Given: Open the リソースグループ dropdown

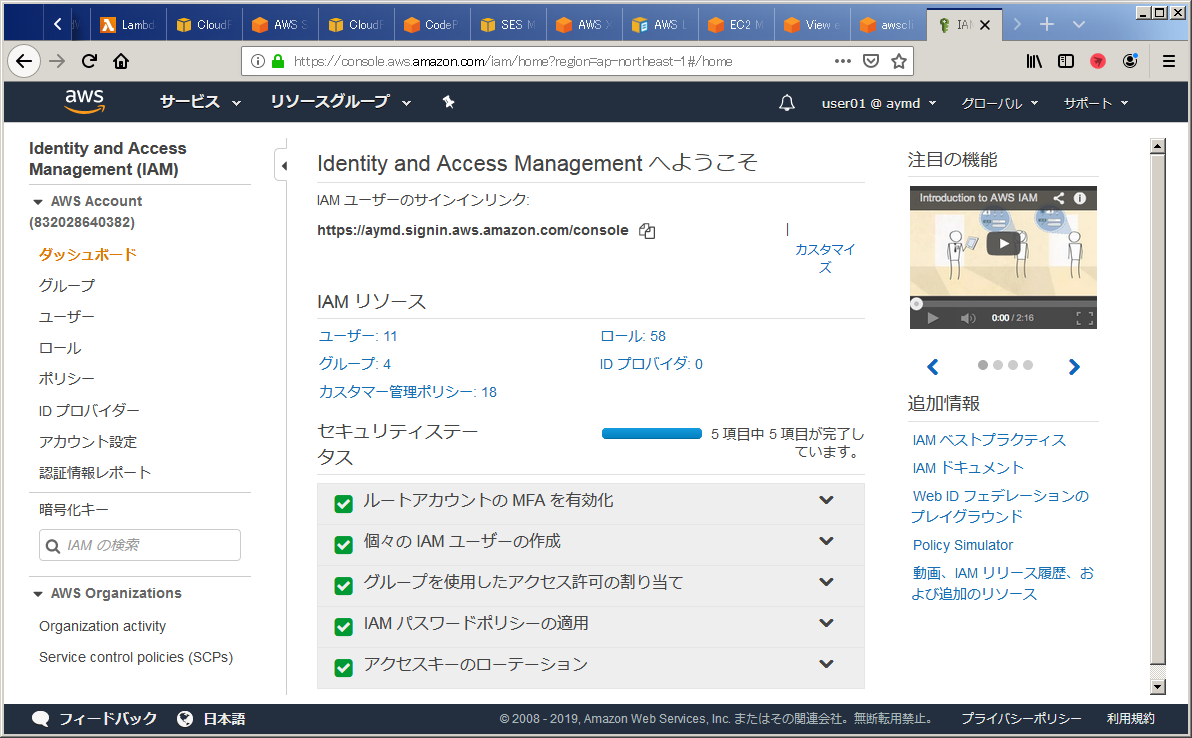Looking at the screenshot, I should (341, 102).
